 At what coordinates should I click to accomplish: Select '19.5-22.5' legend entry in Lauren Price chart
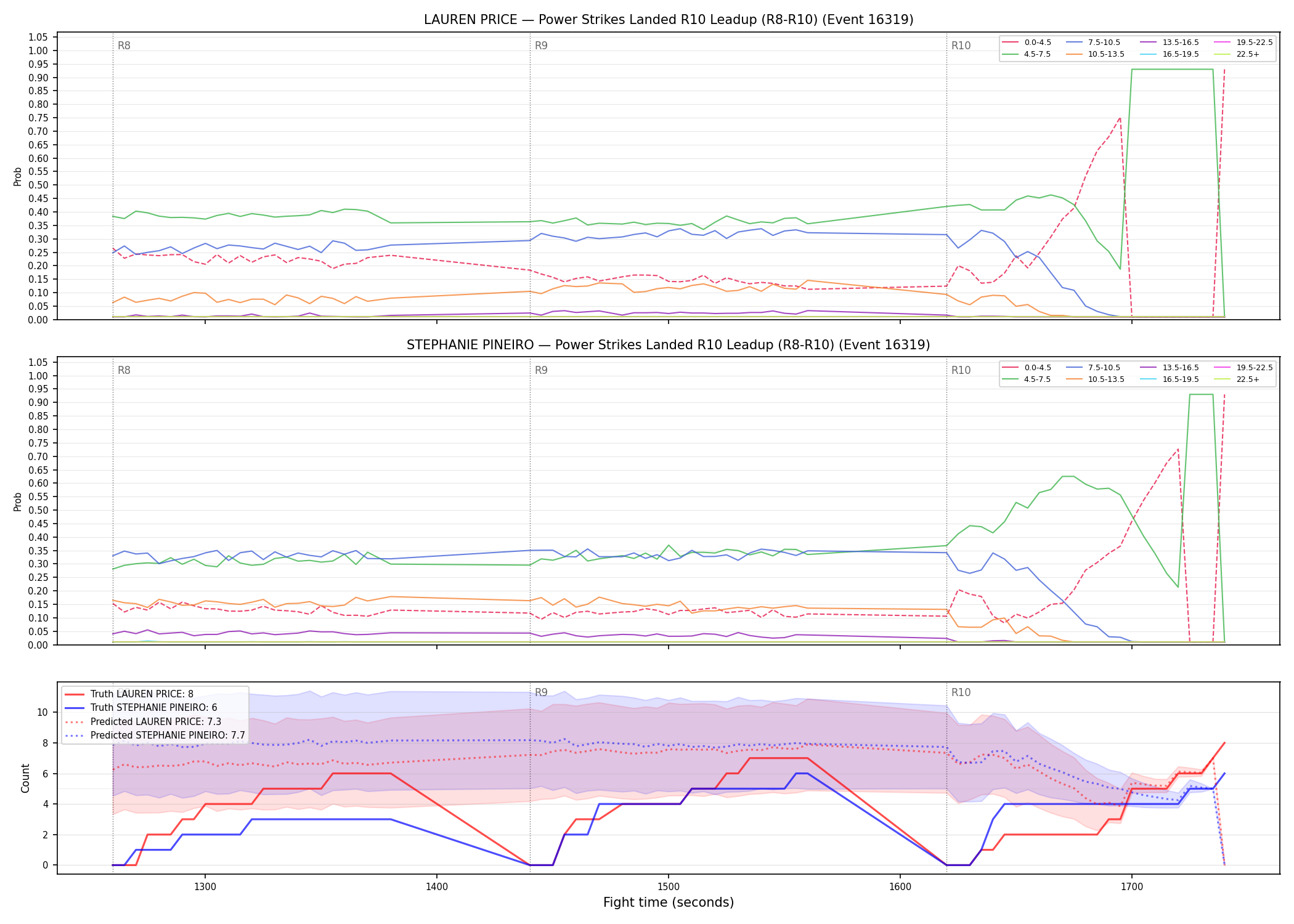[1243, 43]
